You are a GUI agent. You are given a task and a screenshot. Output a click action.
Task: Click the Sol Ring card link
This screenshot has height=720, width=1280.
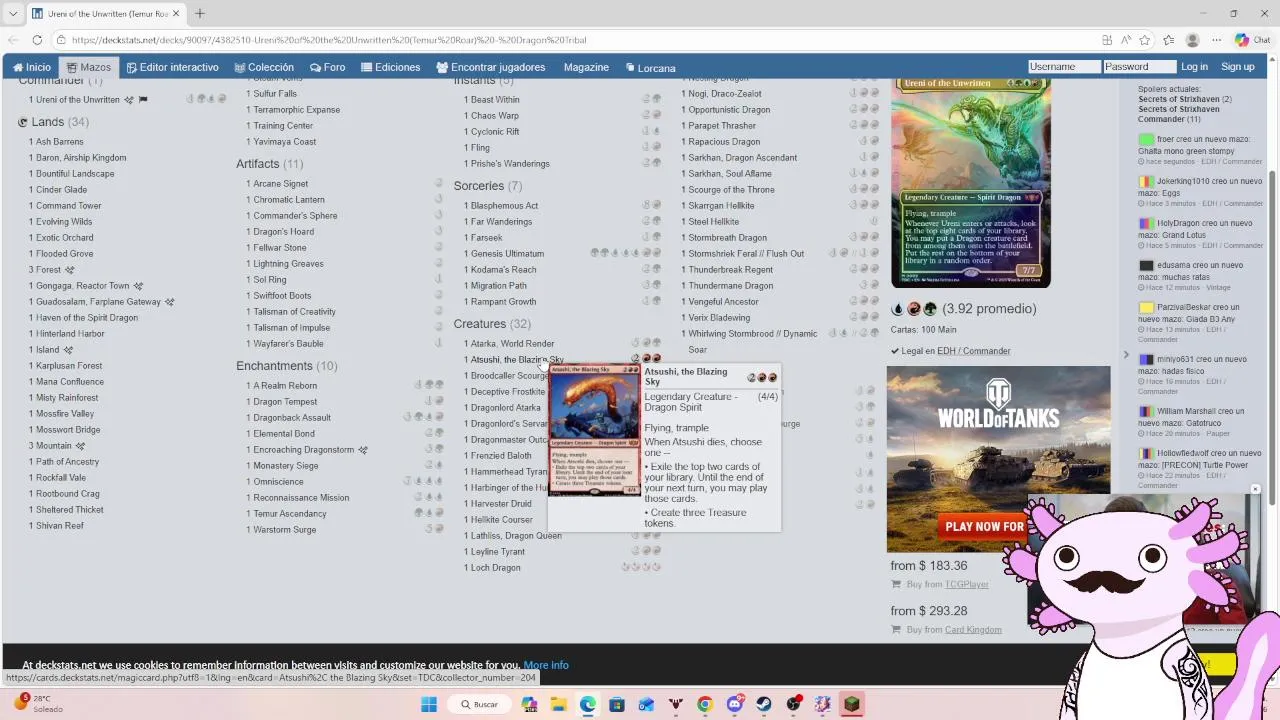coord(270,280)
